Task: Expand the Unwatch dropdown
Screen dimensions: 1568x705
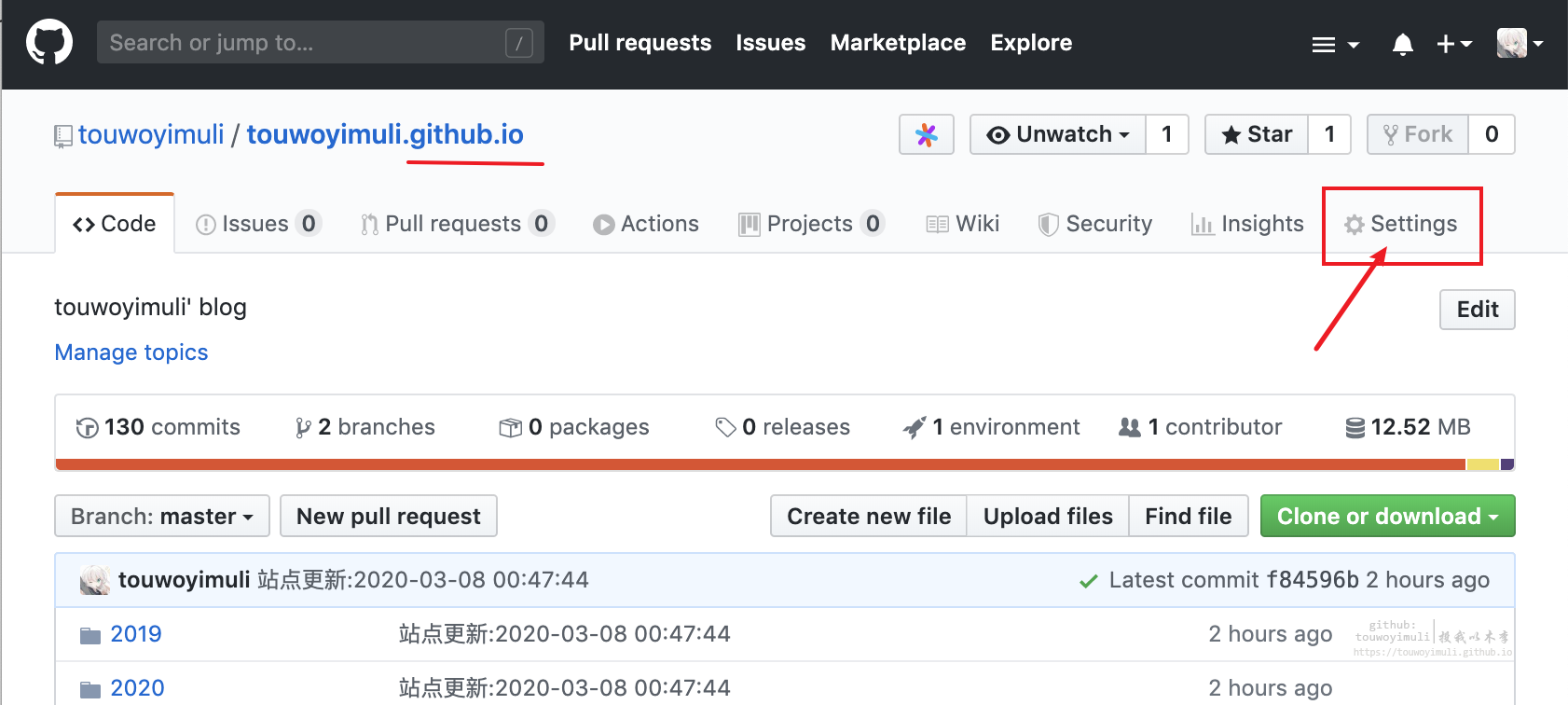Action: 1058,134
